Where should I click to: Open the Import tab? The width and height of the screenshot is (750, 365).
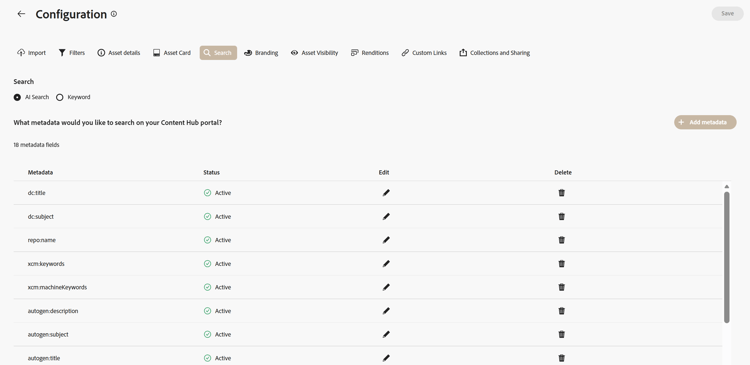click(x=31, y=53)
